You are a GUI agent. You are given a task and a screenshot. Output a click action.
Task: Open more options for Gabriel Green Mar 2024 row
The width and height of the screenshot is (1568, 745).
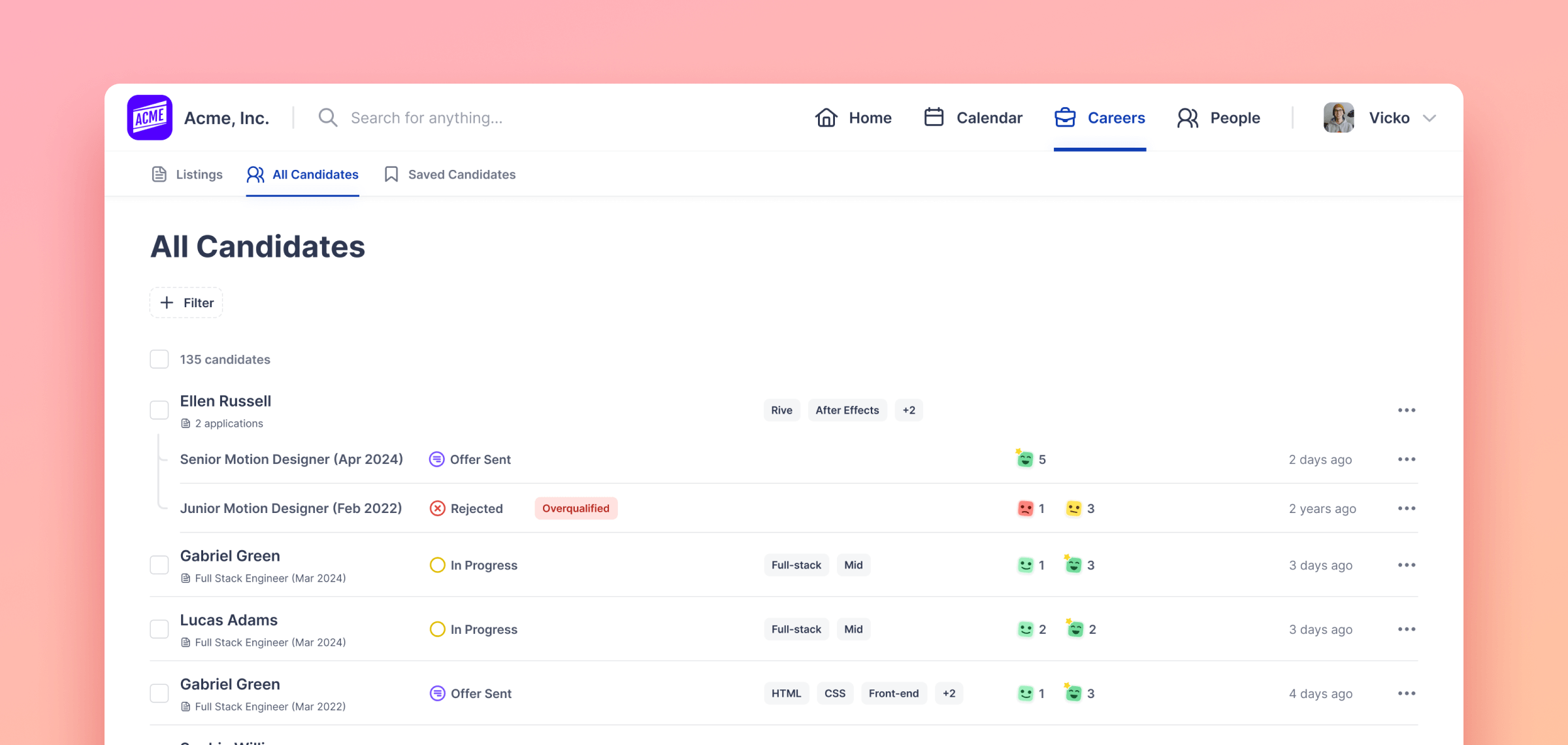pyautogui.click(x=1407, y=565)
